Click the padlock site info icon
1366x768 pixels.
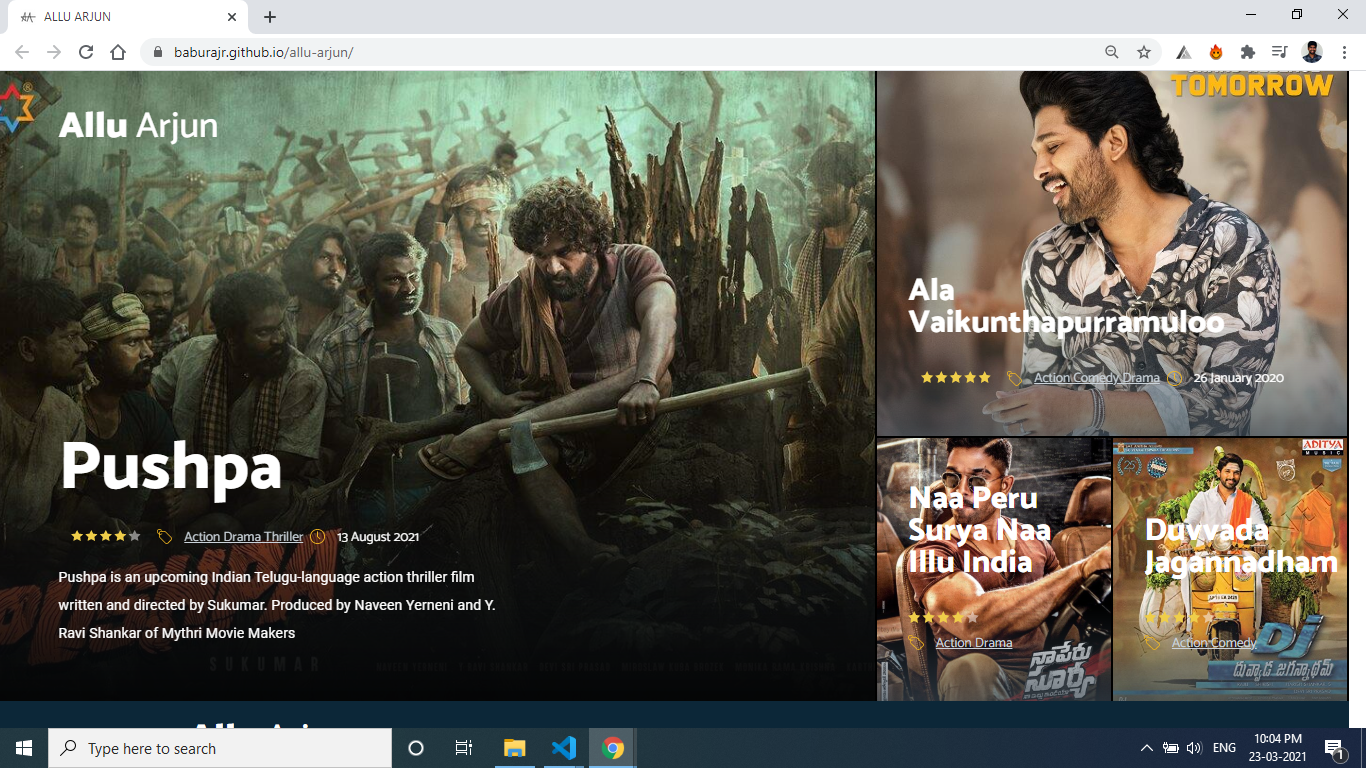coord(157,52)
